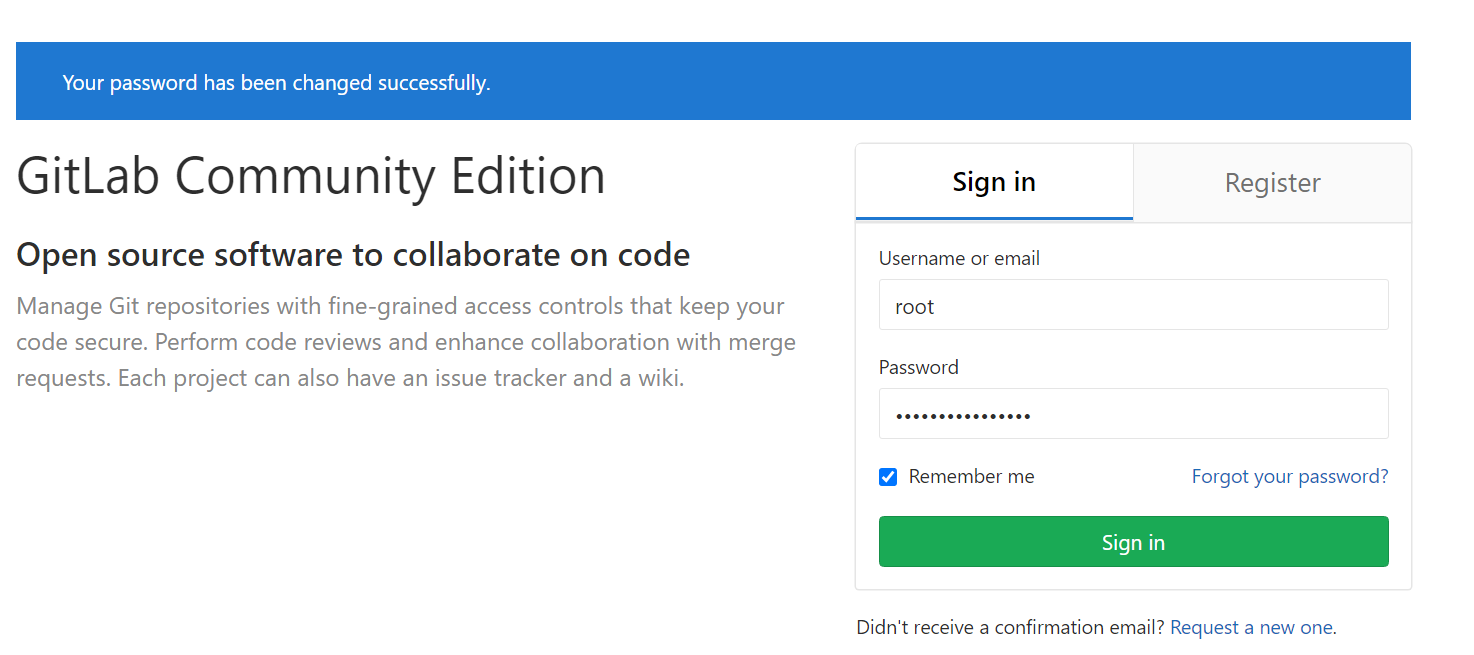
Task: Follow the Request a new one link
Action: point(1251,628)
